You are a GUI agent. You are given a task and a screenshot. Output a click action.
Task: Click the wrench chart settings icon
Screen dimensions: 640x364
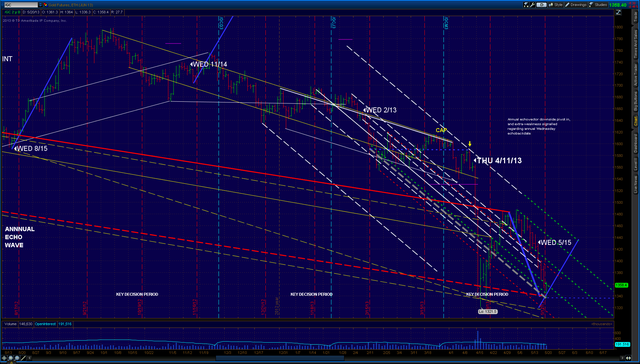click(533, 5)
